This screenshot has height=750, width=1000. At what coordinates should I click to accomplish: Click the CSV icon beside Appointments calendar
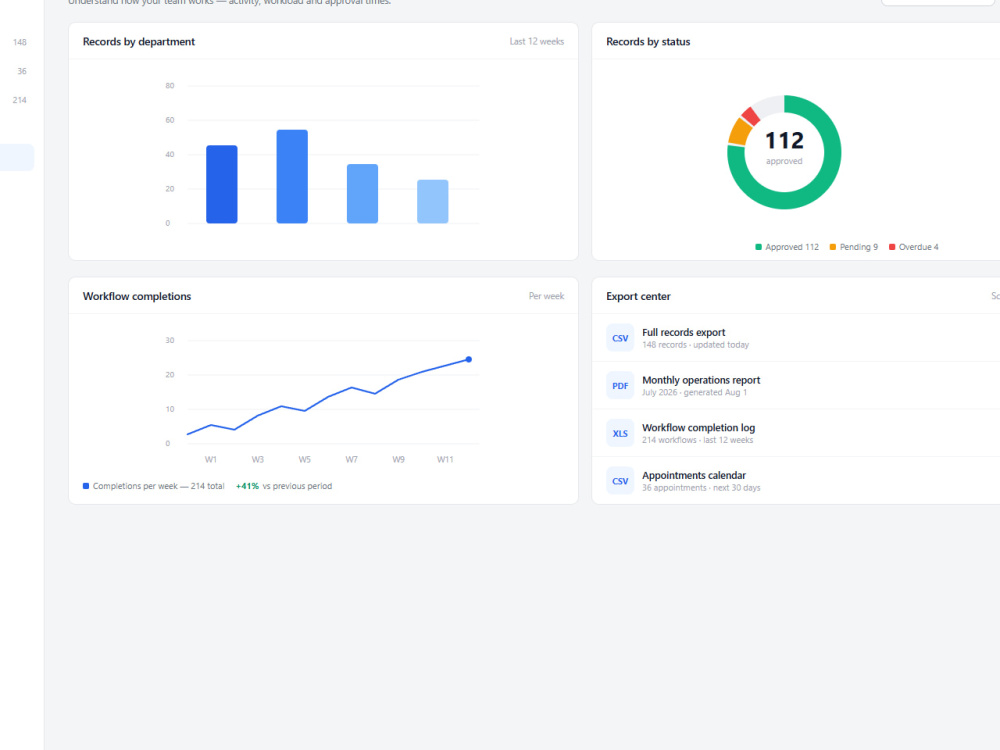(x=620, y=482)
